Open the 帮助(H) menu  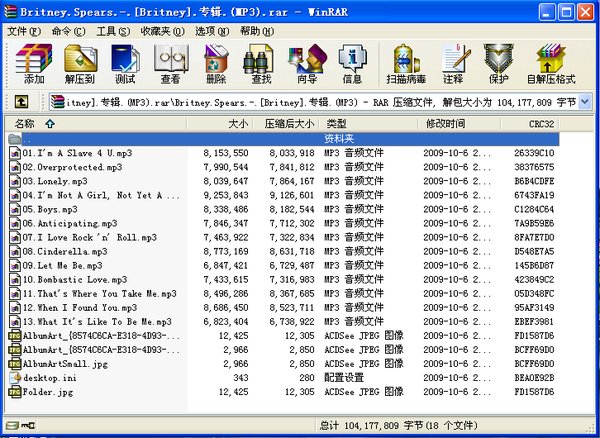point(257,31)
